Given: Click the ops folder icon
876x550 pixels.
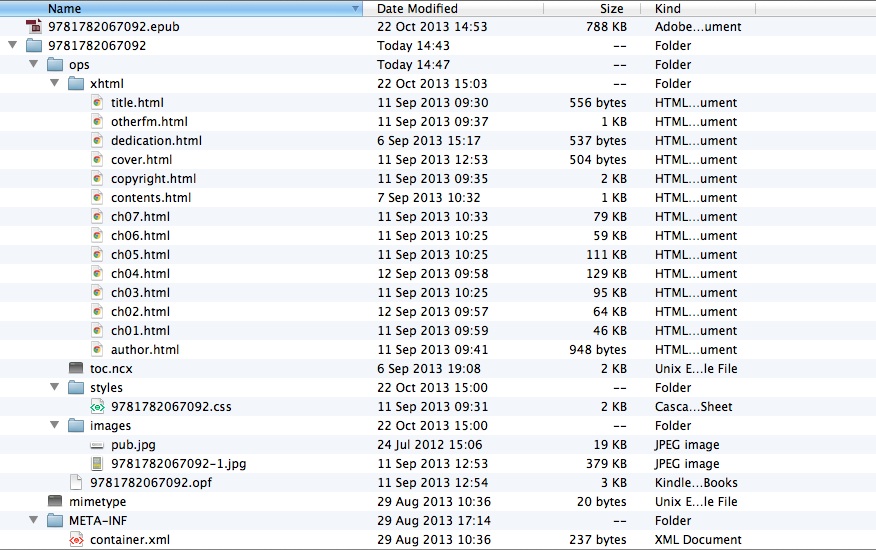Looking at the screenshot, I should click(55, 64).
